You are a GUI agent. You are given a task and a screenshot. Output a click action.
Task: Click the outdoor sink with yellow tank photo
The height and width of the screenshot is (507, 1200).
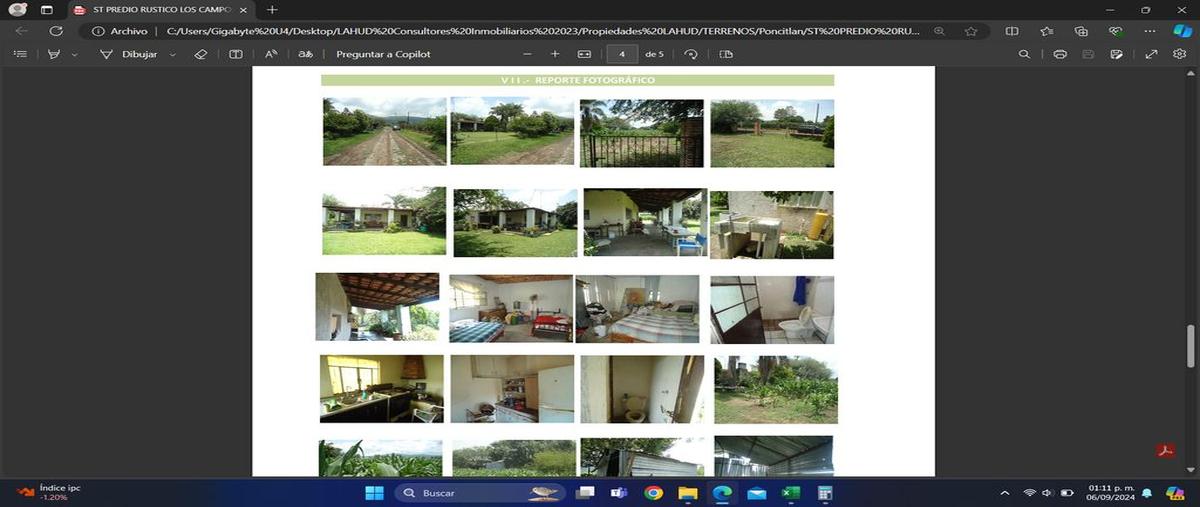pos(771,225)
